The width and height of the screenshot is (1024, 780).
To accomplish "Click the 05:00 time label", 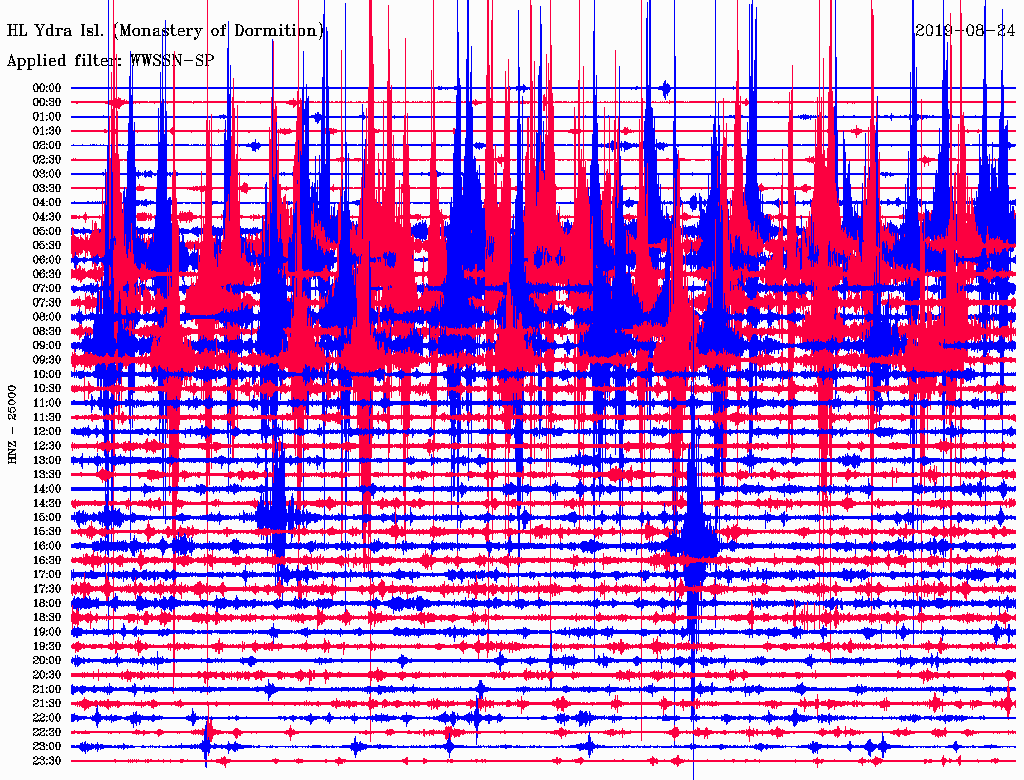I will pyautogui.click(x=46, y=231).
